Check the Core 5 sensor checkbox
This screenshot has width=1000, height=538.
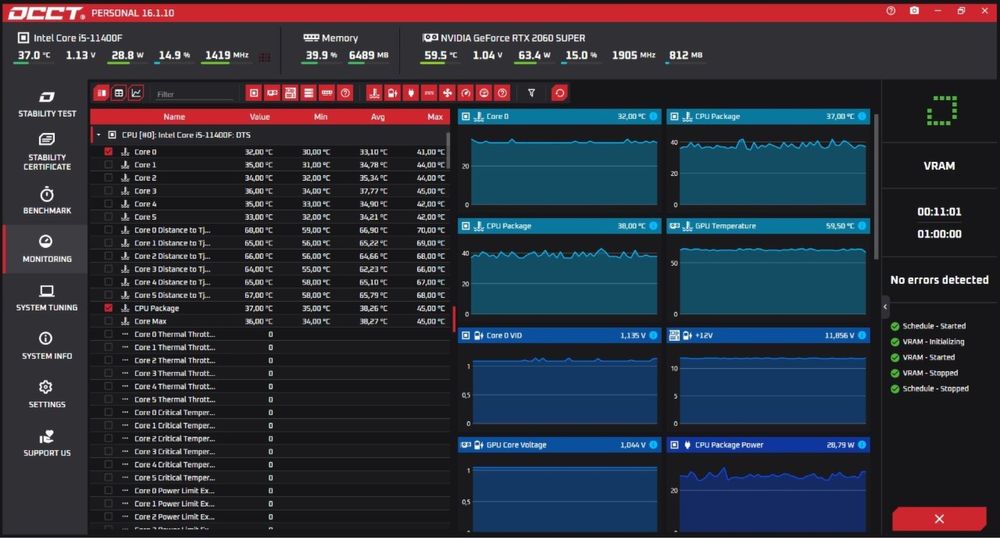click(x=108, y=217)
